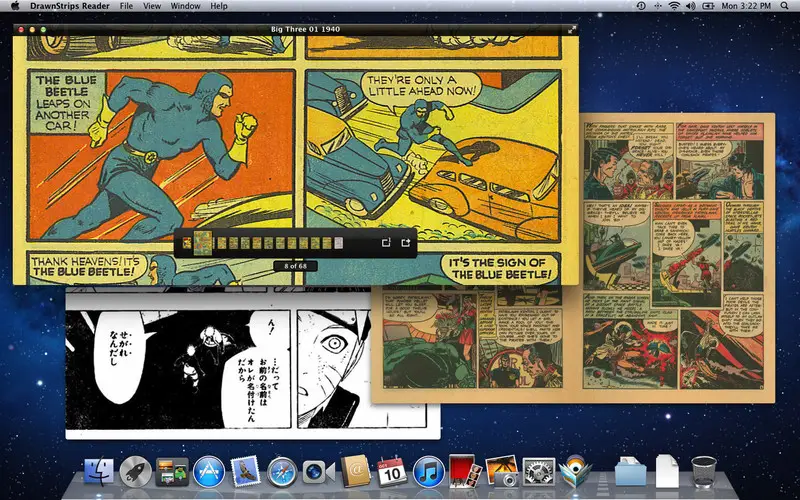The height and width of the screenshot is (500, 800).
Task: Click the "Mon 3:22 PM" clock in the menu bar
Action: (746, 6)
